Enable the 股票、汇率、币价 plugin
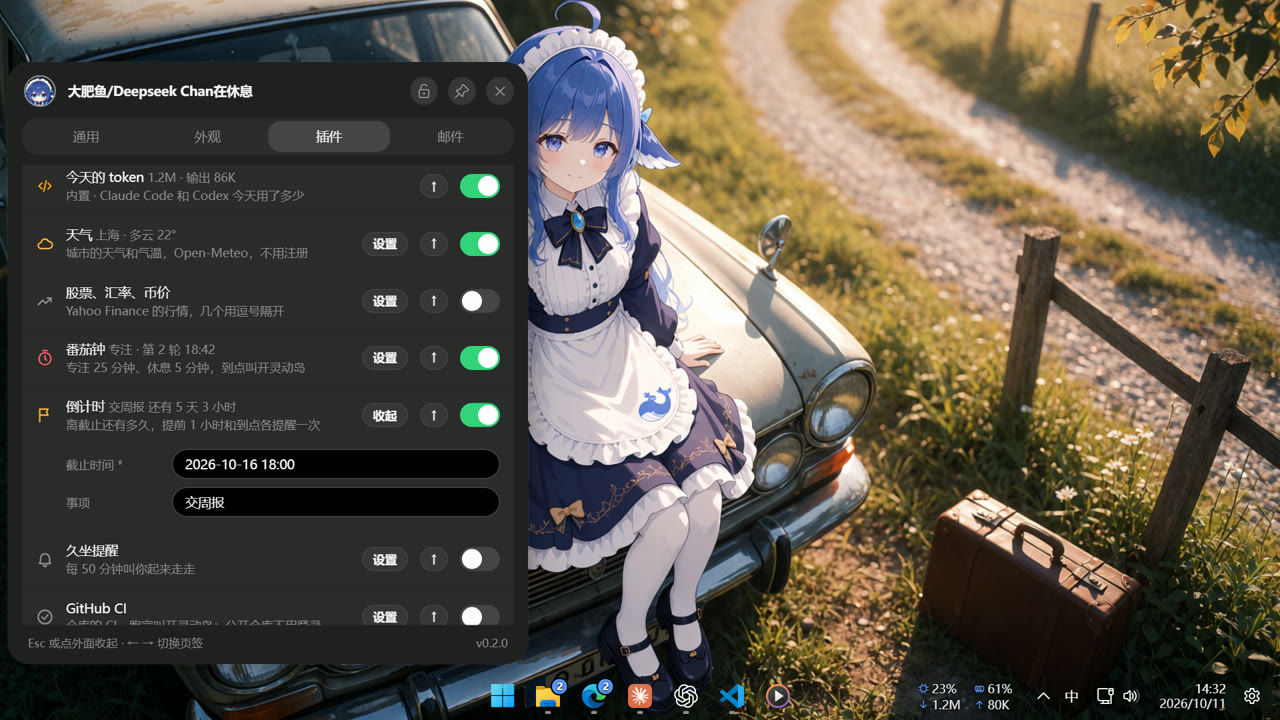 point(480,301)
